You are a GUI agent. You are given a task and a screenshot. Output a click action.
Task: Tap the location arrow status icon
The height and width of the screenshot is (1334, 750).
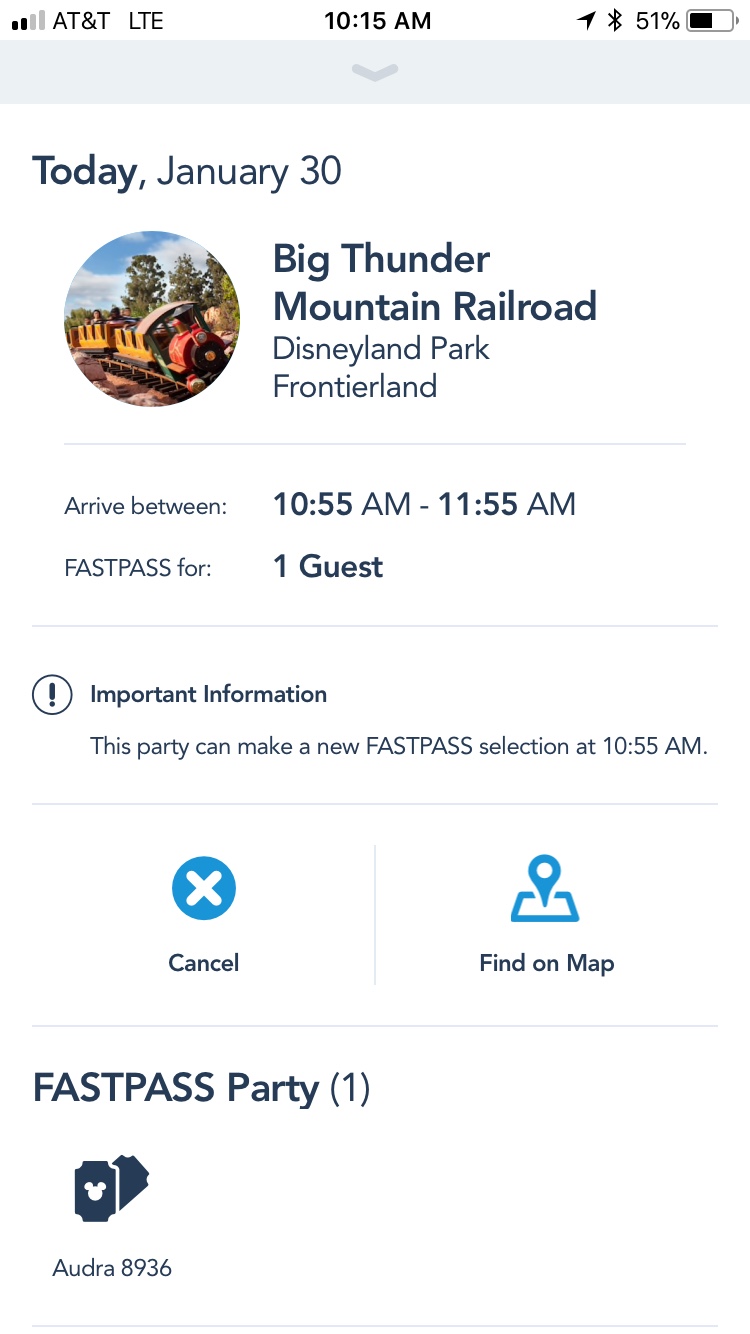click(586, 20)
